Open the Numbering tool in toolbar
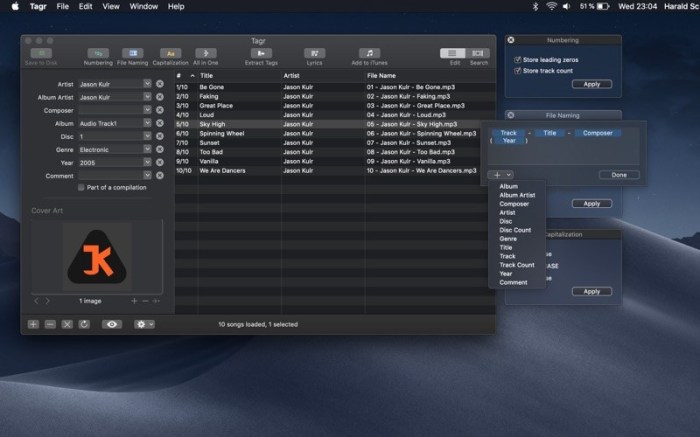The height and width of the screenshot is (437, 700). (98, 55)
